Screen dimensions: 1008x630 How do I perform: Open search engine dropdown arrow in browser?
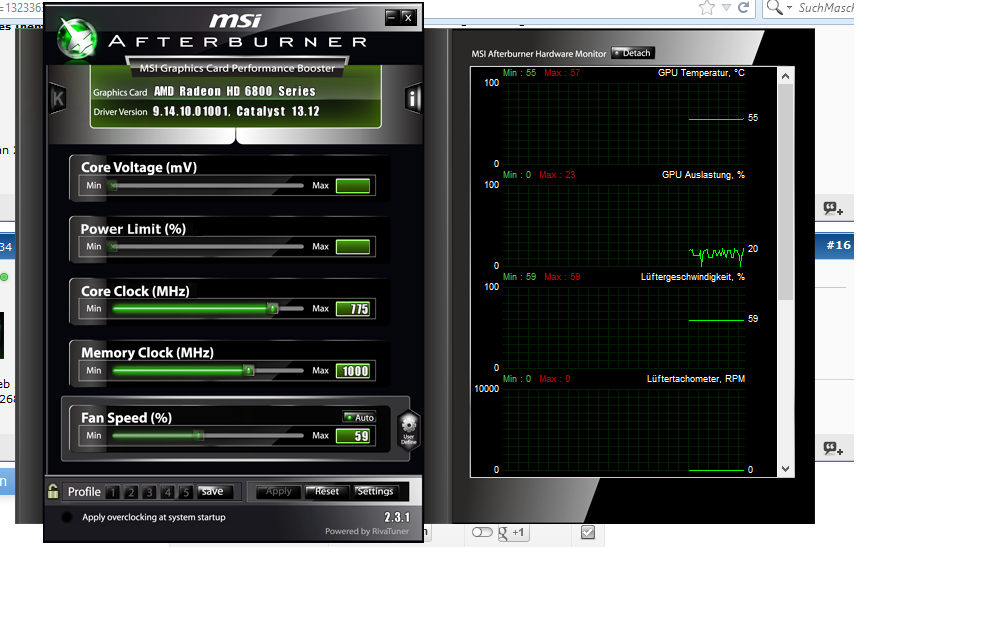789,8
